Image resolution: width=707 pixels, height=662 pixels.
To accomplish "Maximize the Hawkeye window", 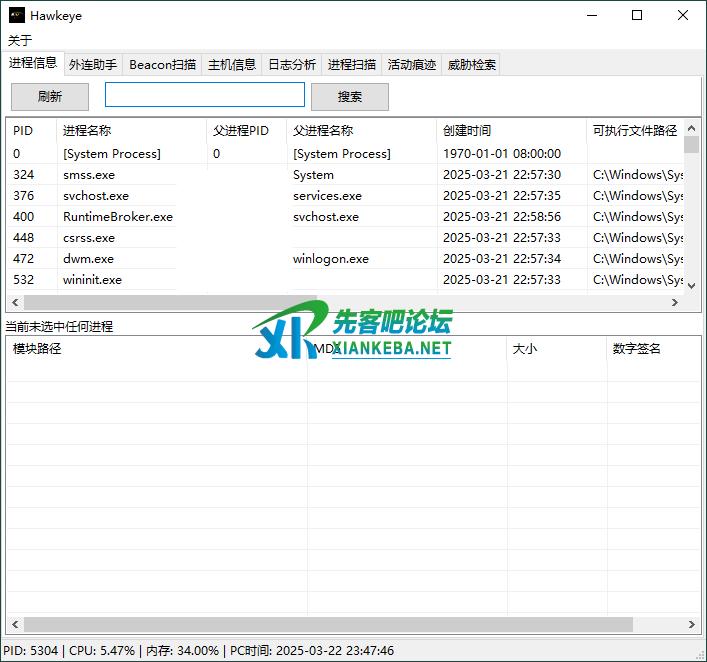I will (x=637, y=16).
